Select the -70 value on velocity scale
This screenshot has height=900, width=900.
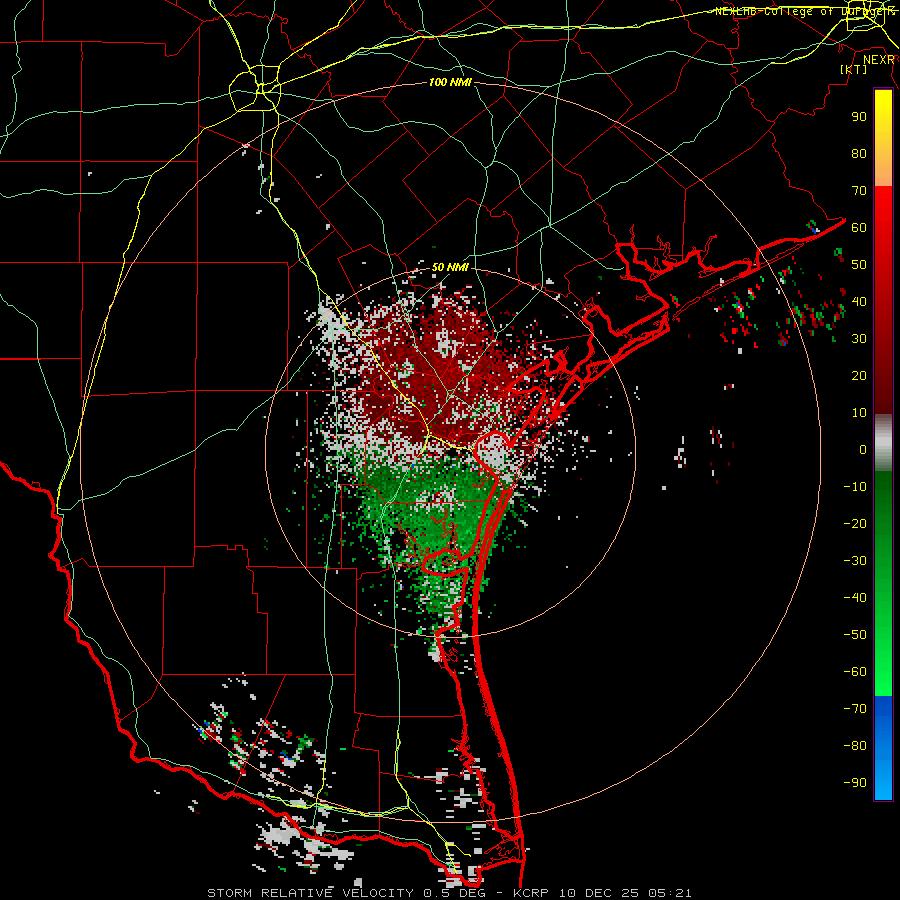[855, 709]
